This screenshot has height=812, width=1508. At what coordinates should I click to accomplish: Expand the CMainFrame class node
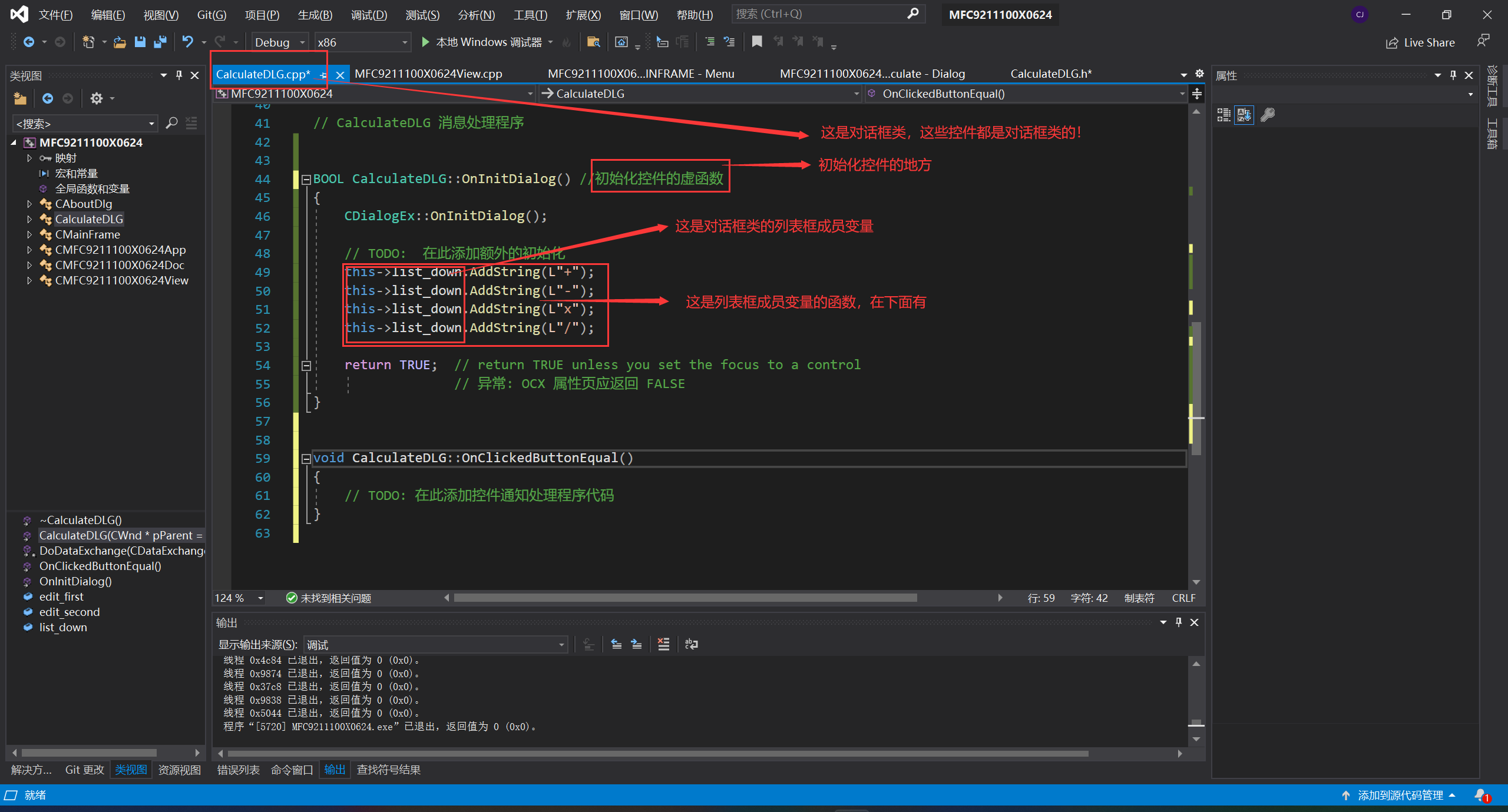29,234
